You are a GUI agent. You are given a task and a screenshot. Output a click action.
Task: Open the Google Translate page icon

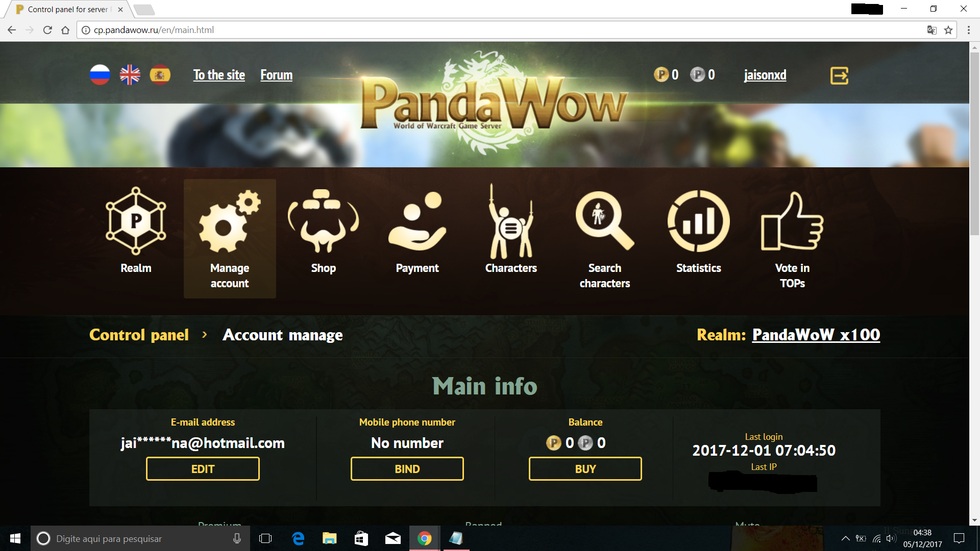pos(931,29)
